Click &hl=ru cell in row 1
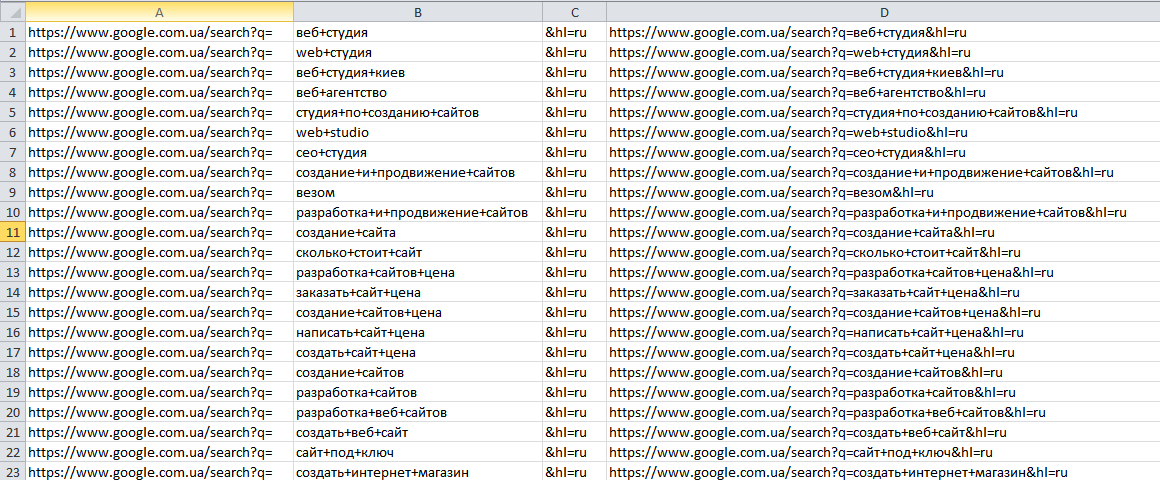This screenshot has height=480, width=1160. pos(574,33)
